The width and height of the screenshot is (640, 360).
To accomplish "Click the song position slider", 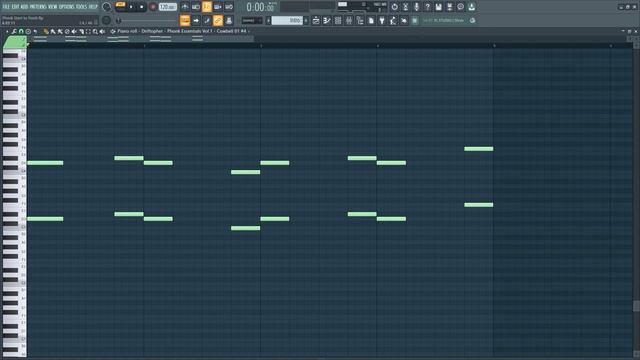I will tap(147, 20).
